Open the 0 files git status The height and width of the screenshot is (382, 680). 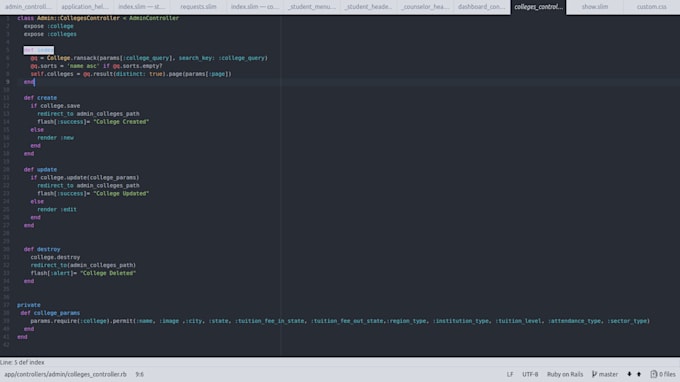click(x=663, y=374)
